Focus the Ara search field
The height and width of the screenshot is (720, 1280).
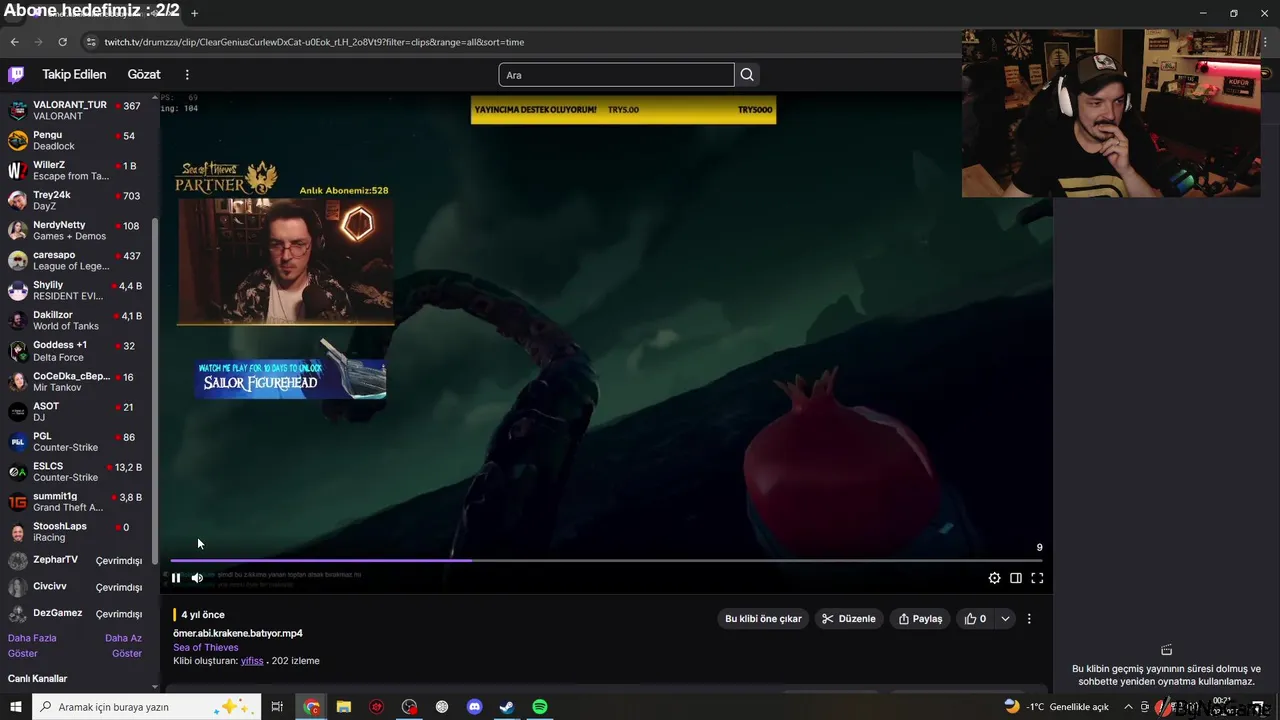coord(616,75)
